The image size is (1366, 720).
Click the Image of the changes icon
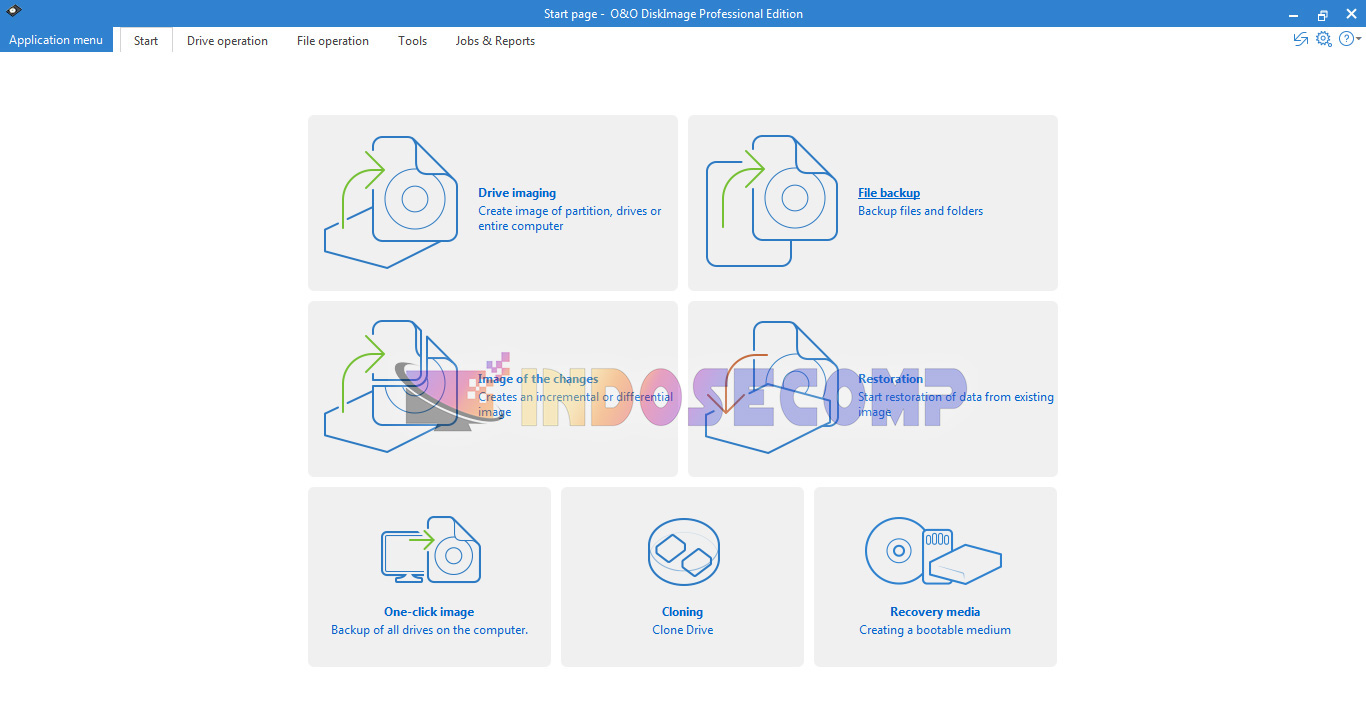[x=391, y=387]
